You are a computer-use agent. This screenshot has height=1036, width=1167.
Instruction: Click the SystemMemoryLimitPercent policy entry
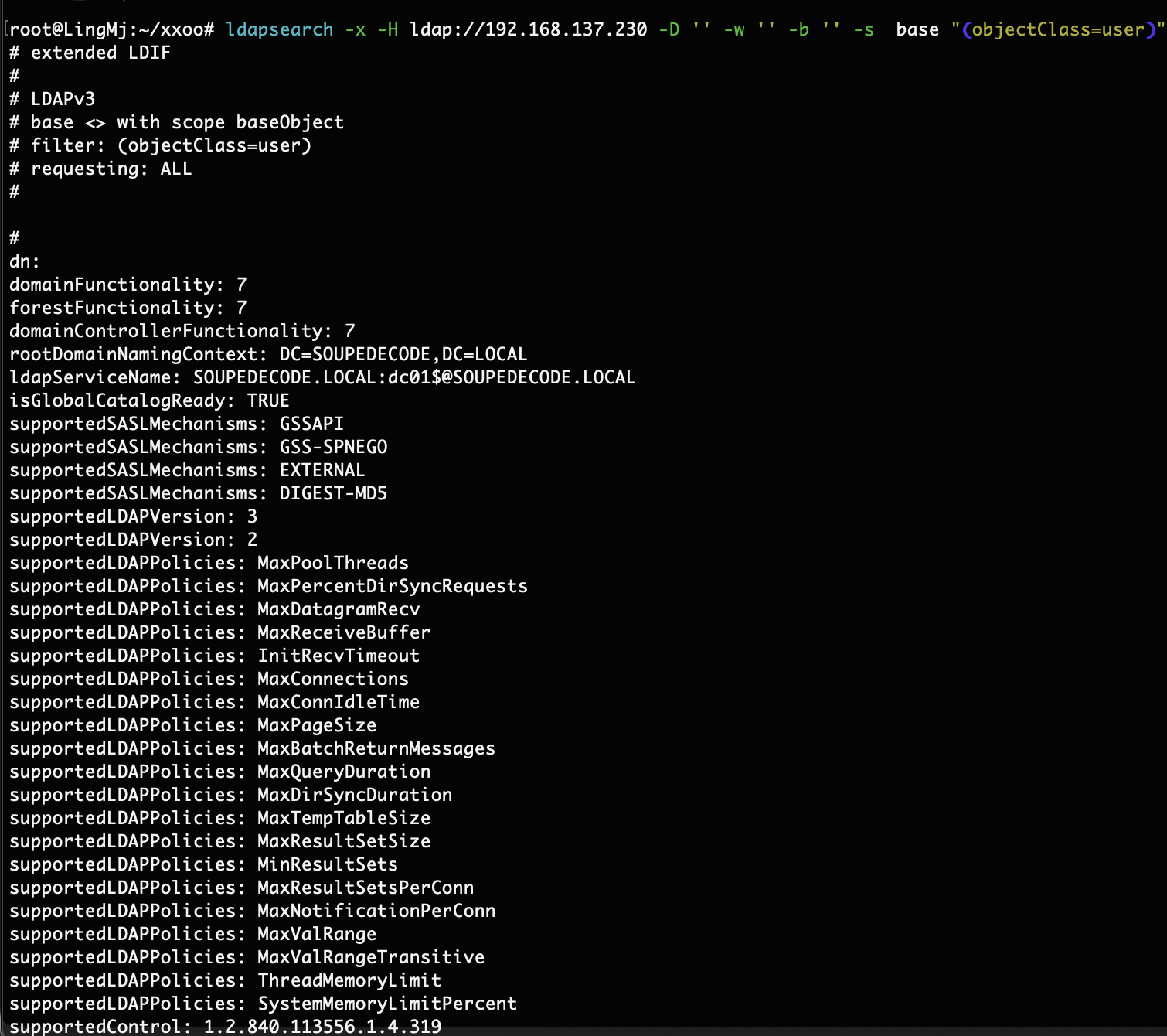pos(387,1004)
